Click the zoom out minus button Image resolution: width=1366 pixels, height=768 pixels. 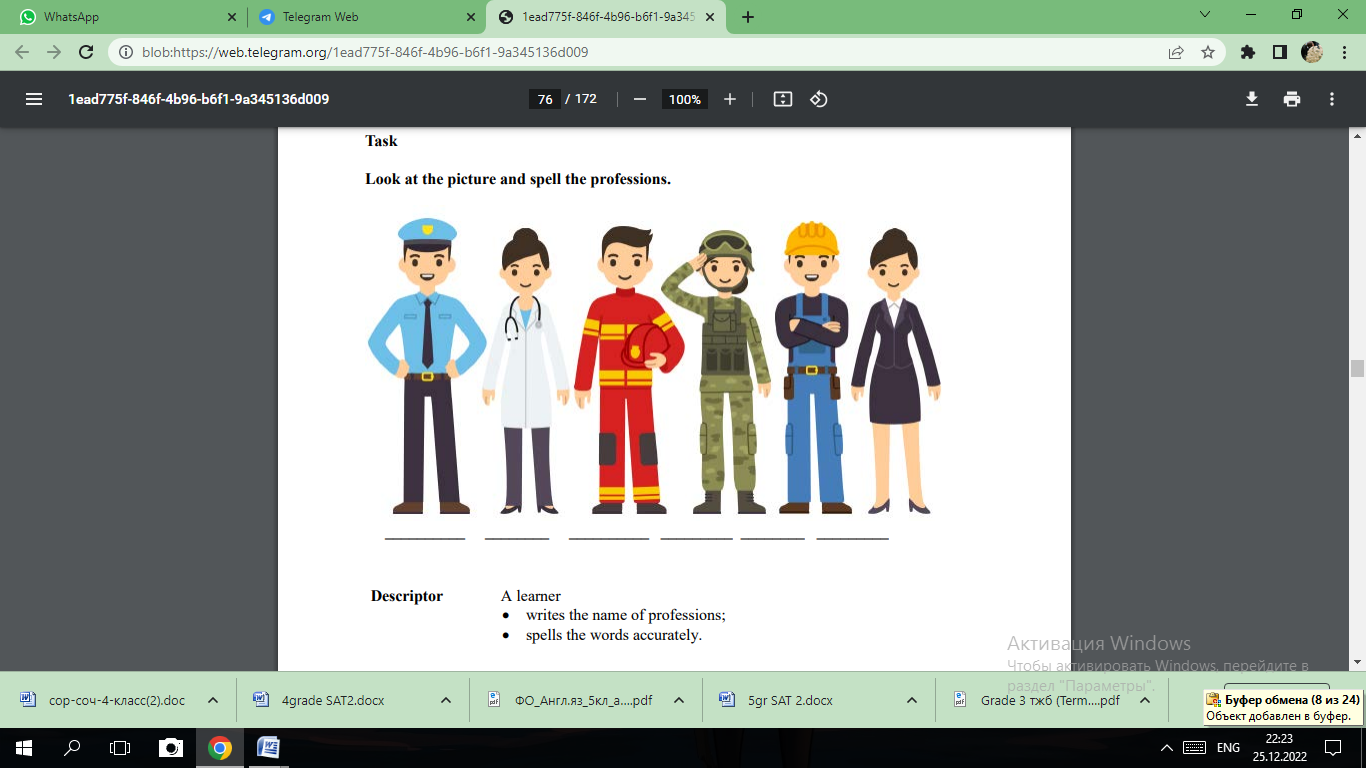(x=640, y=99)
